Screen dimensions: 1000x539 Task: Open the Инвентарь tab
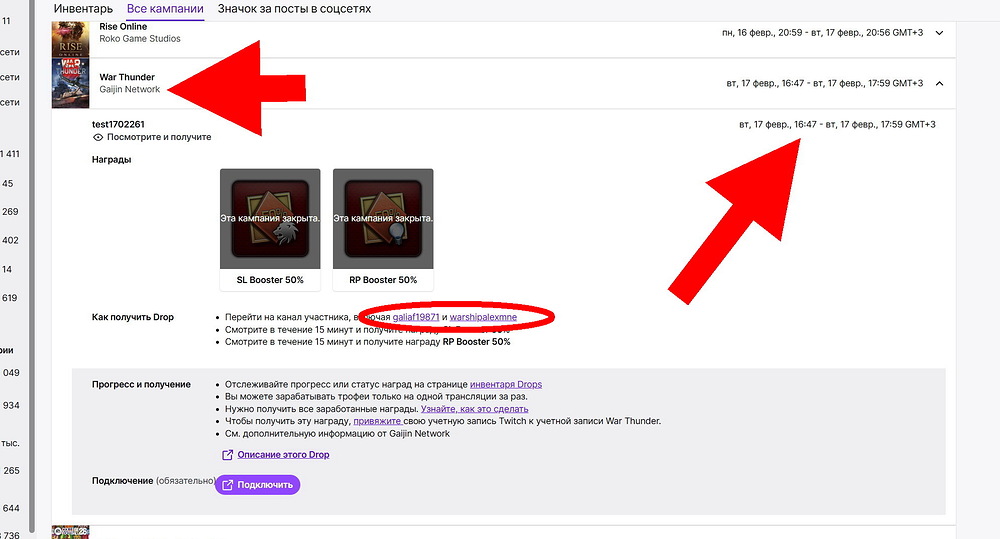click(84, 9)
